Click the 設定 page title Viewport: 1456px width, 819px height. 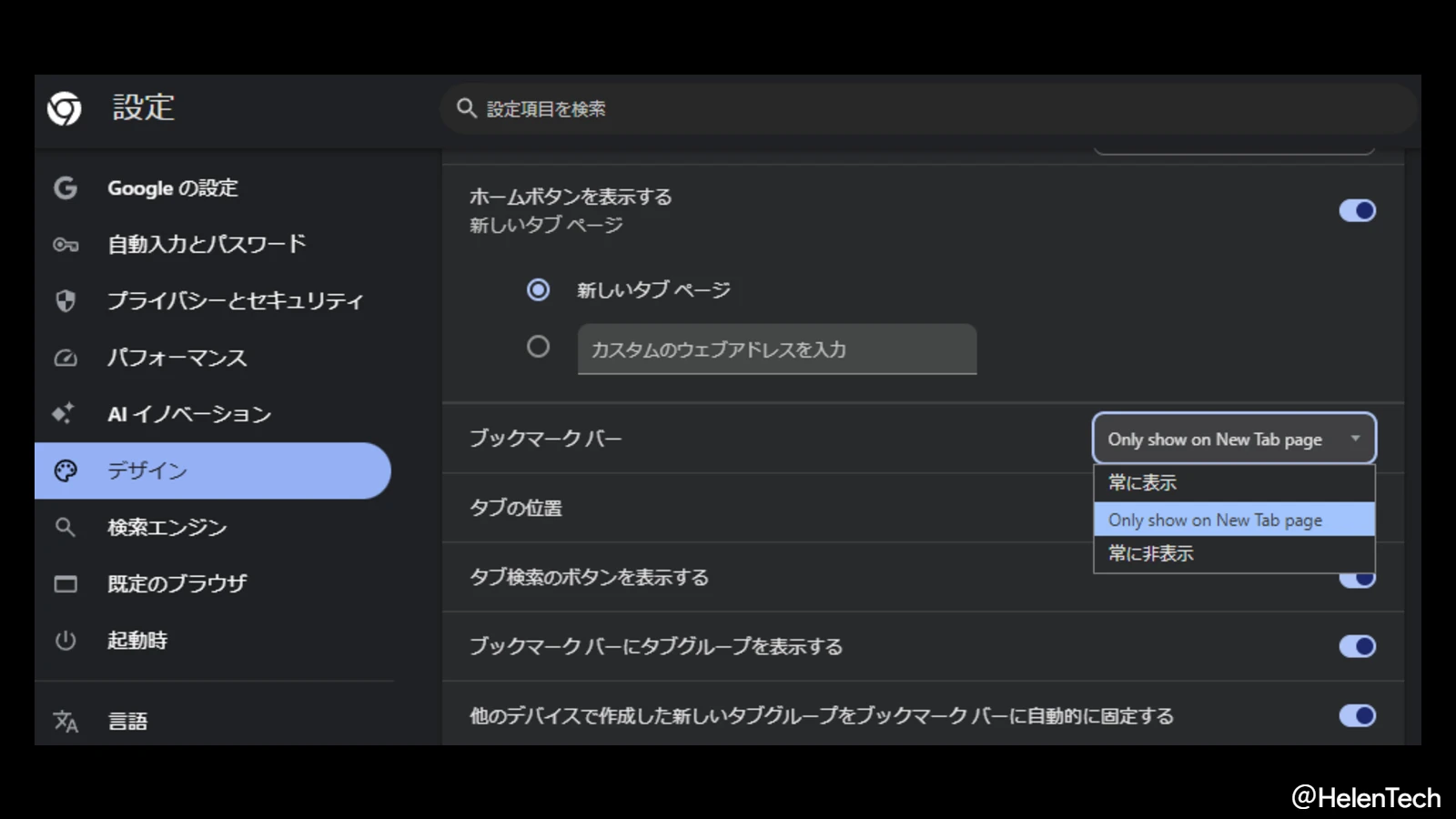(x=143, y=107)
